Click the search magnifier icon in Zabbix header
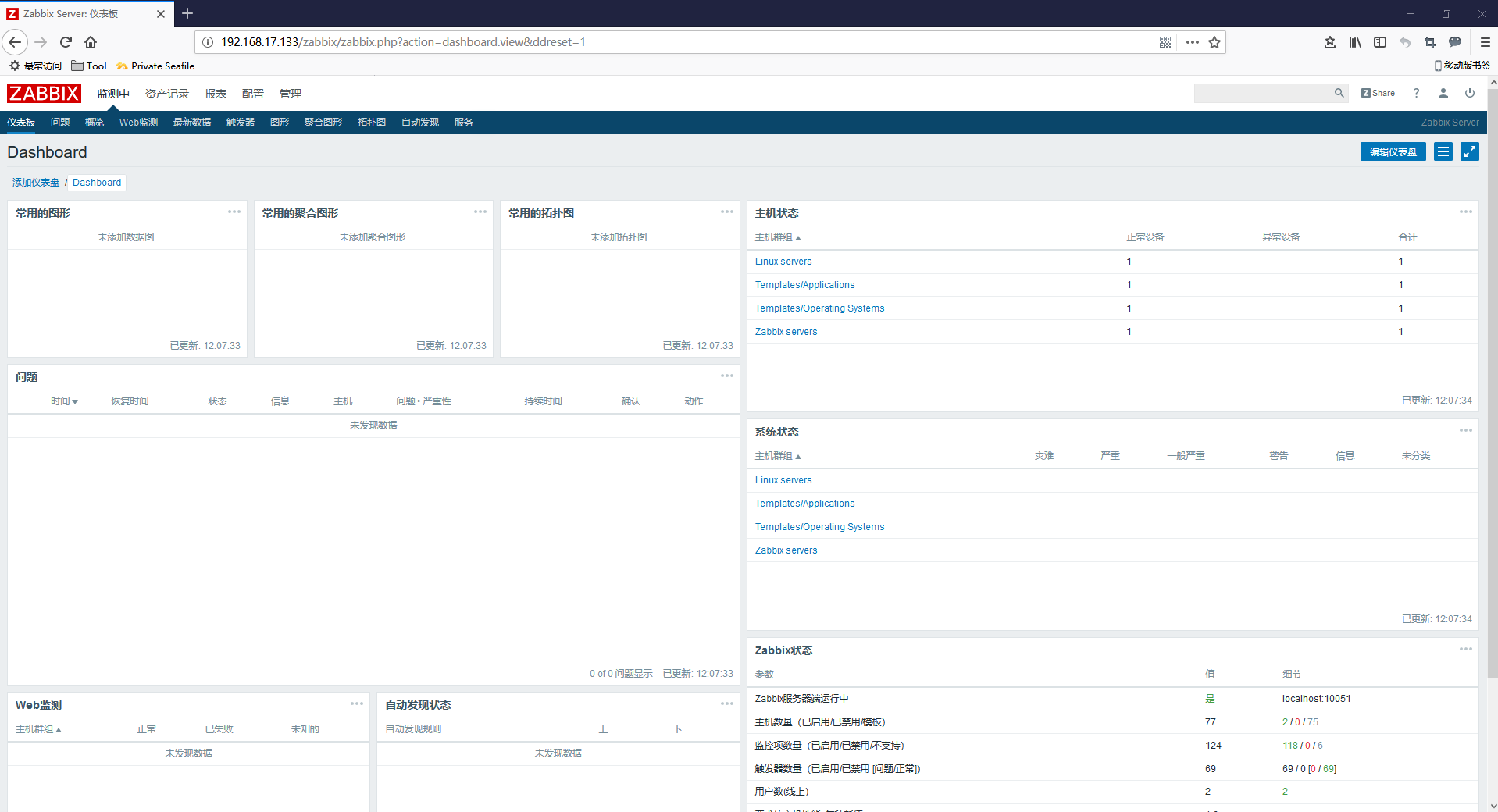 (1339, 93)
